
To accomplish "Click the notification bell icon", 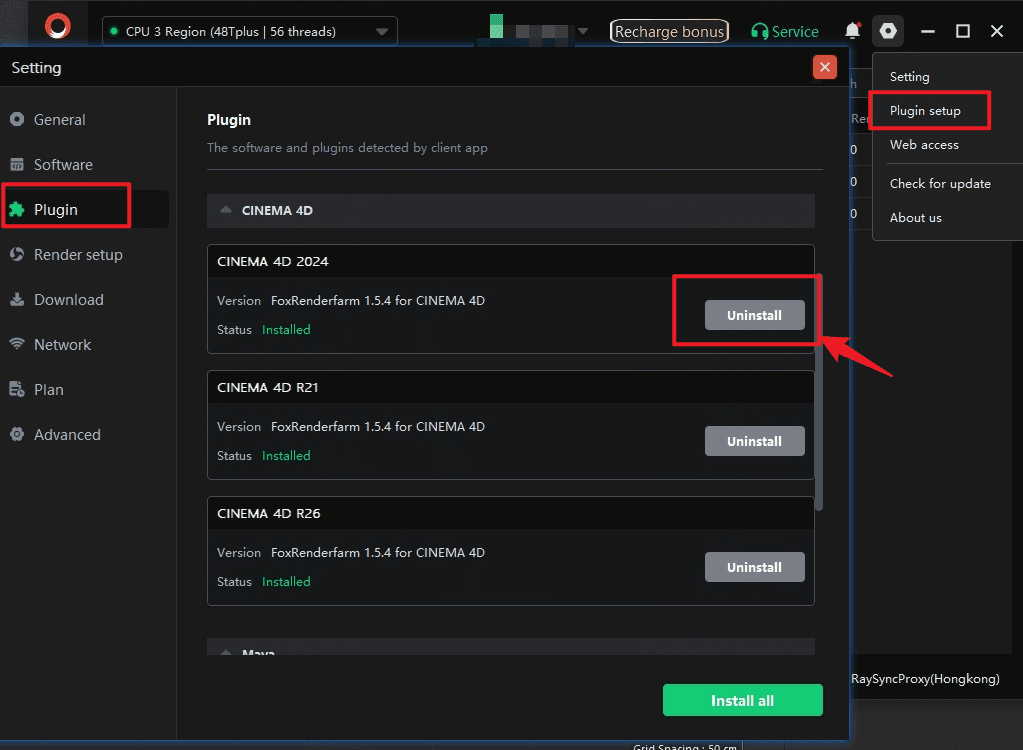I will pyautogui.click(x=853, y=31).
